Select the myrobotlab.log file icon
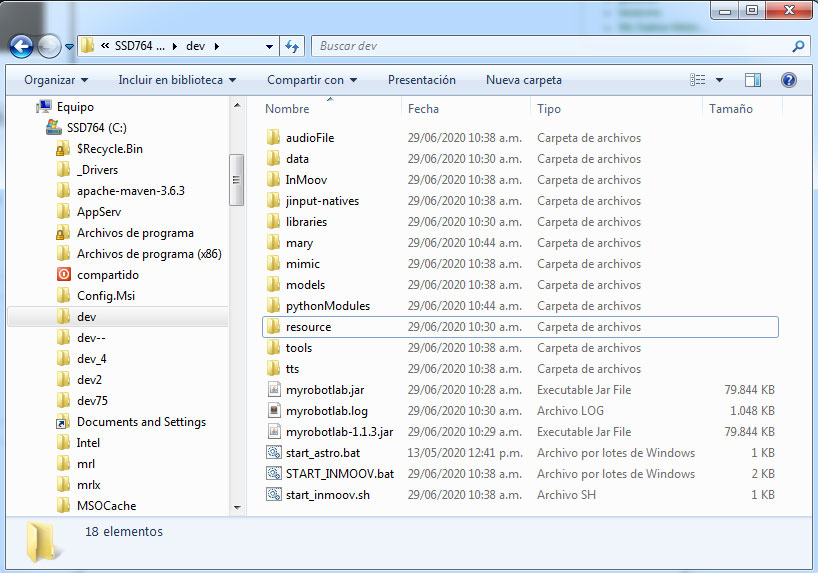Image resolution: width=818 pixels, height=573 pixels. 275,411
